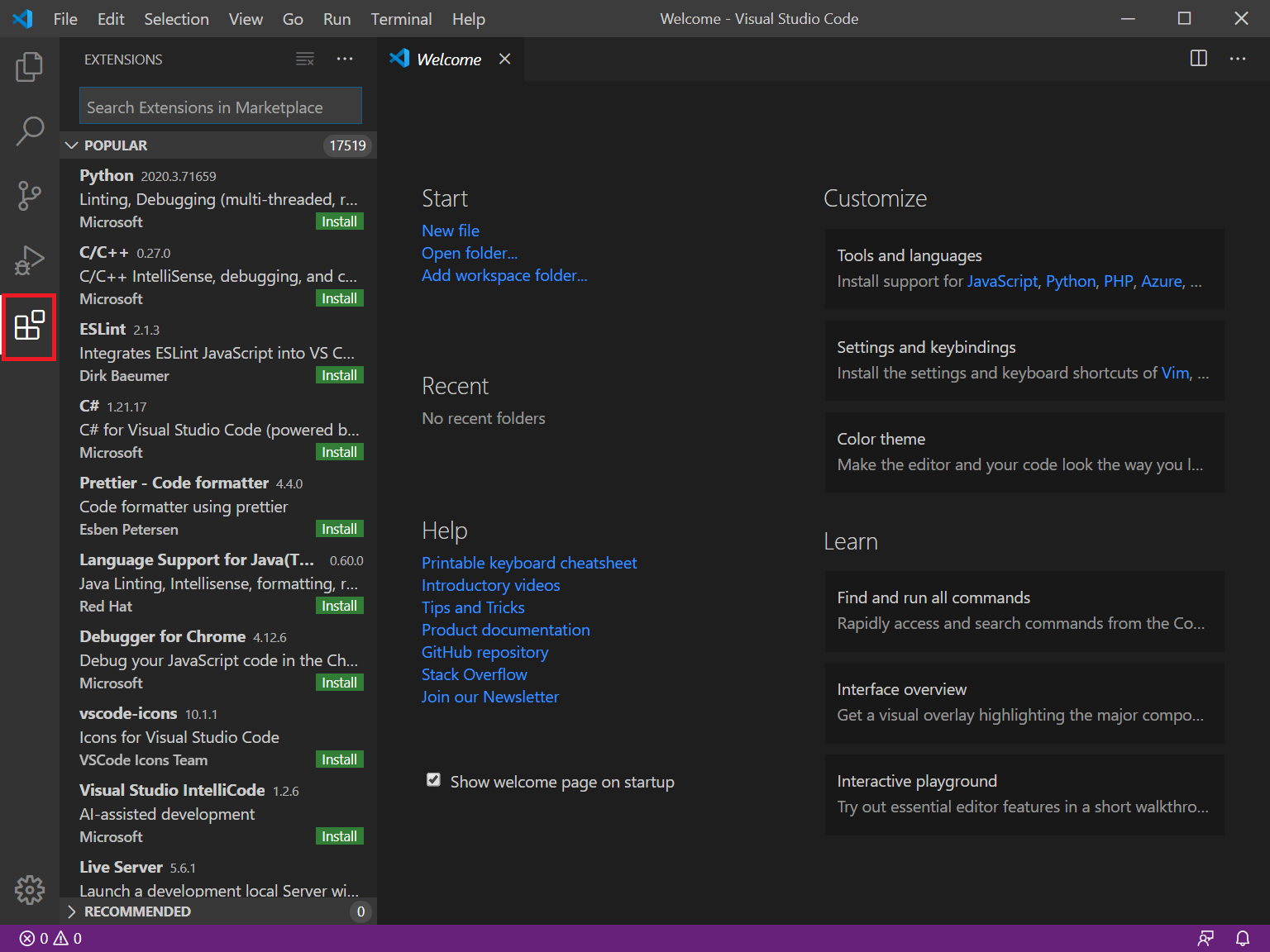Click the New file link
This screenshot has height=952, width=1270.
[x=451, y=231]
